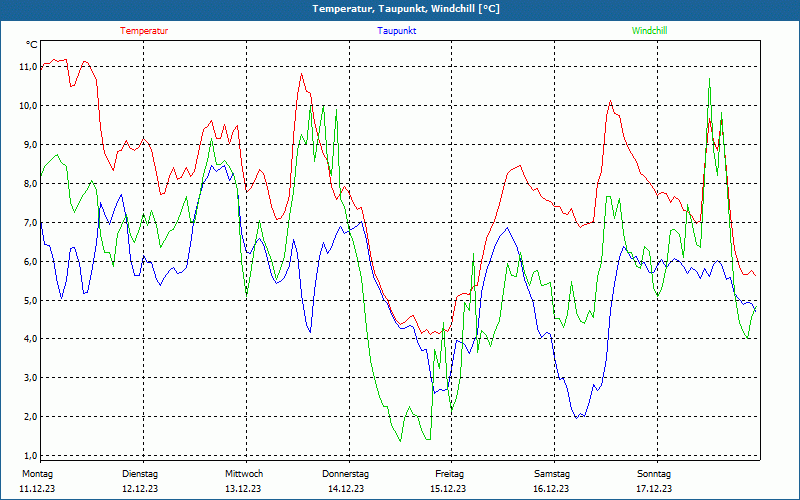Click the Donnerstag day label
This screenshot has height=500, width=800.
[345, 474]
